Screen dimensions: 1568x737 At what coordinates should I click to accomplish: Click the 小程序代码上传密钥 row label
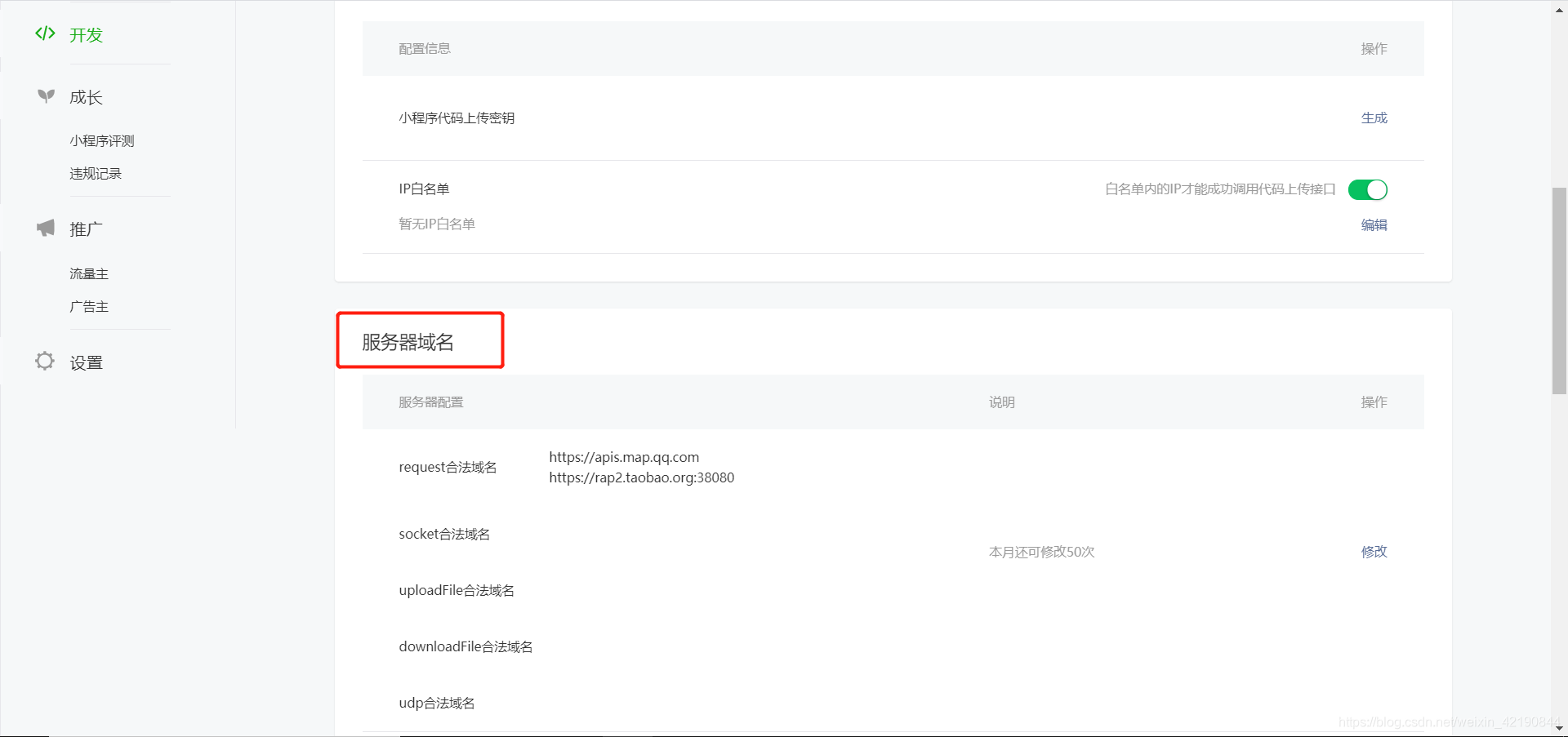tap(457, 118)
